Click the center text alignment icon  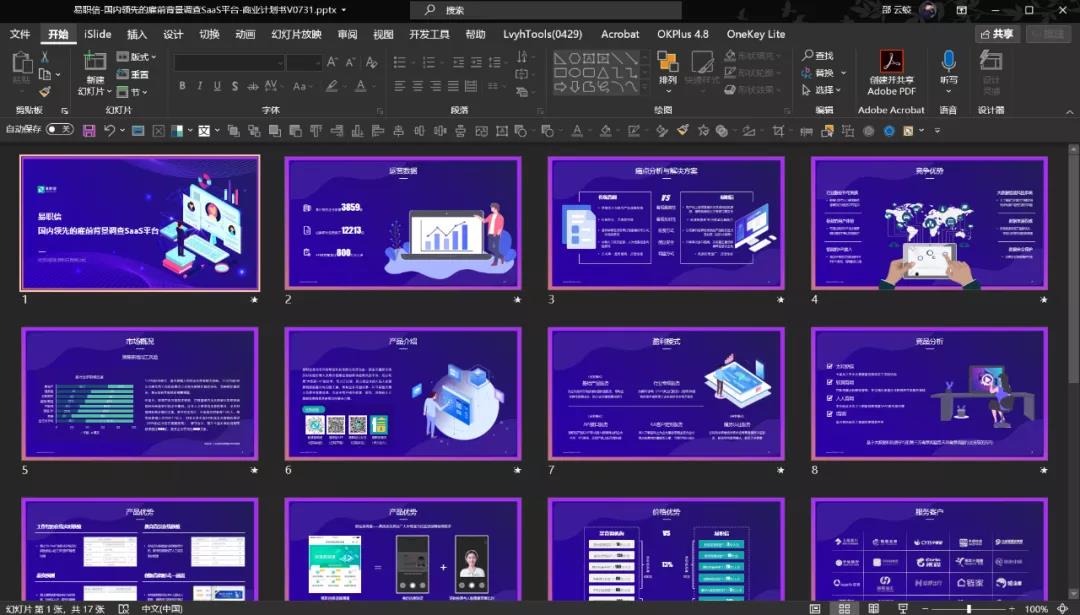(417, 86)
